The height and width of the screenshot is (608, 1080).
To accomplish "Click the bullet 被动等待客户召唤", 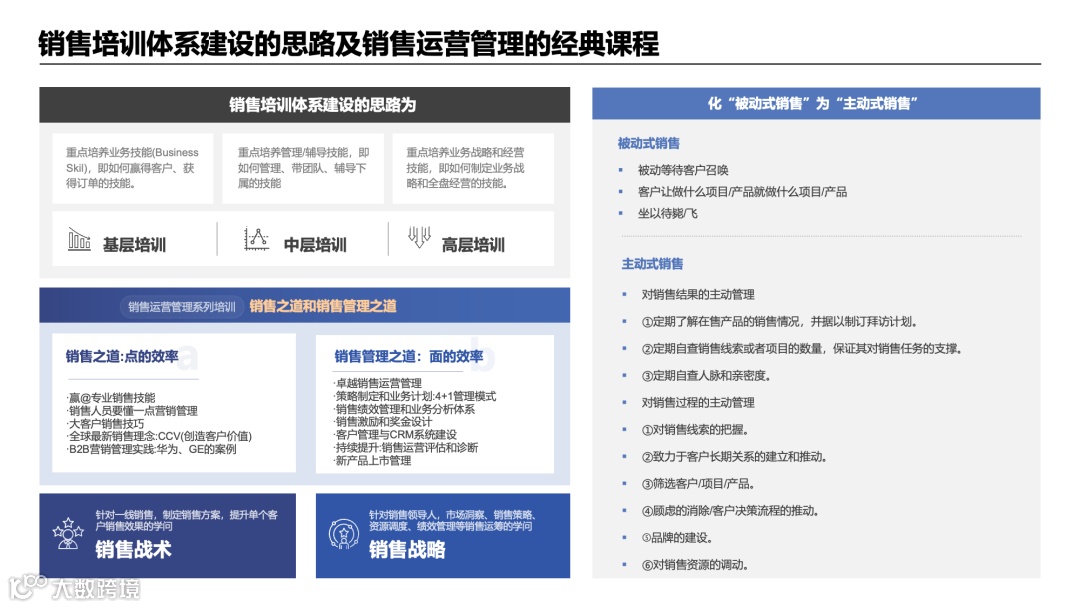I will pos(683,170).
